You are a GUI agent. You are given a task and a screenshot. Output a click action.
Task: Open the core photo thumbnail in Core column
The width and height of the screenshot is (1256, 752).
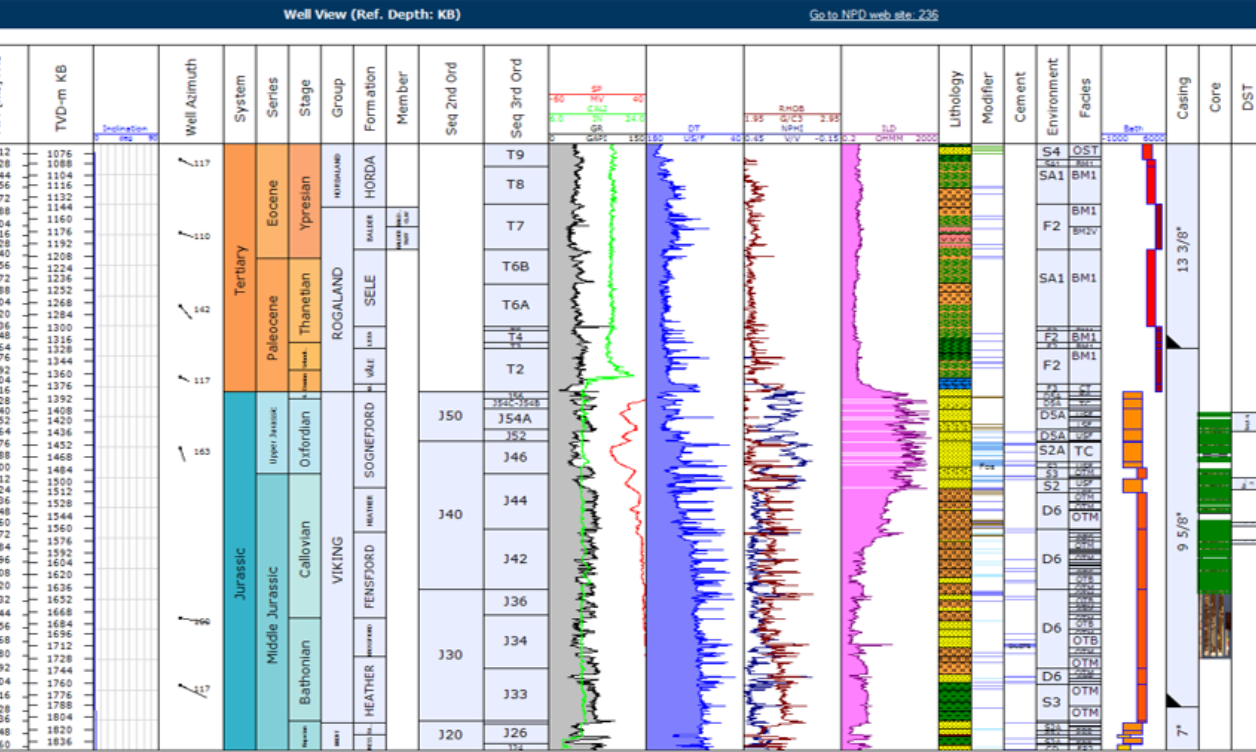pos(1214,626)
